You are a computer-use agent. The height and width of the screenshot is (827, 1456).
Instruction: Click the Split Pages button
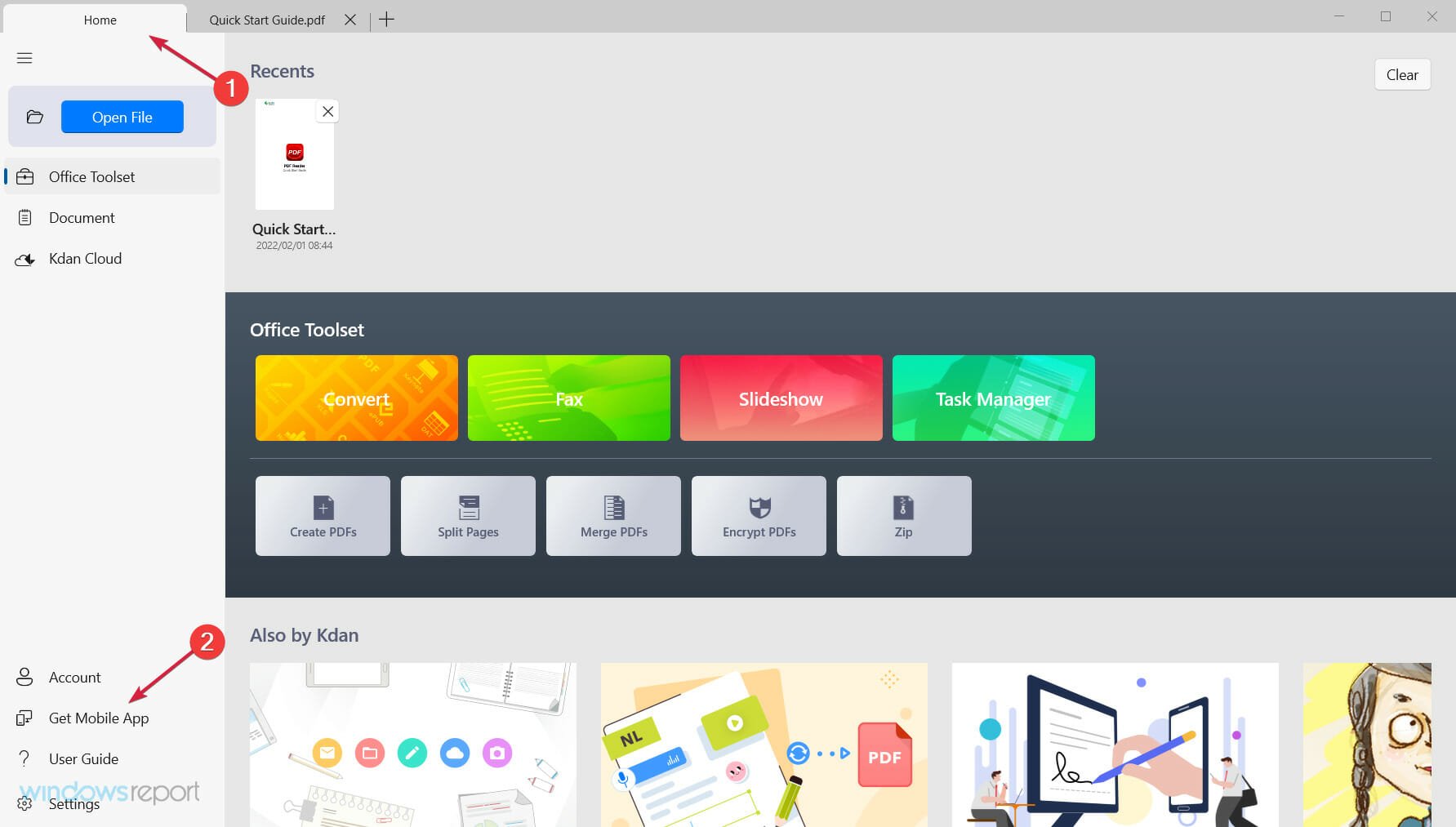468,516
